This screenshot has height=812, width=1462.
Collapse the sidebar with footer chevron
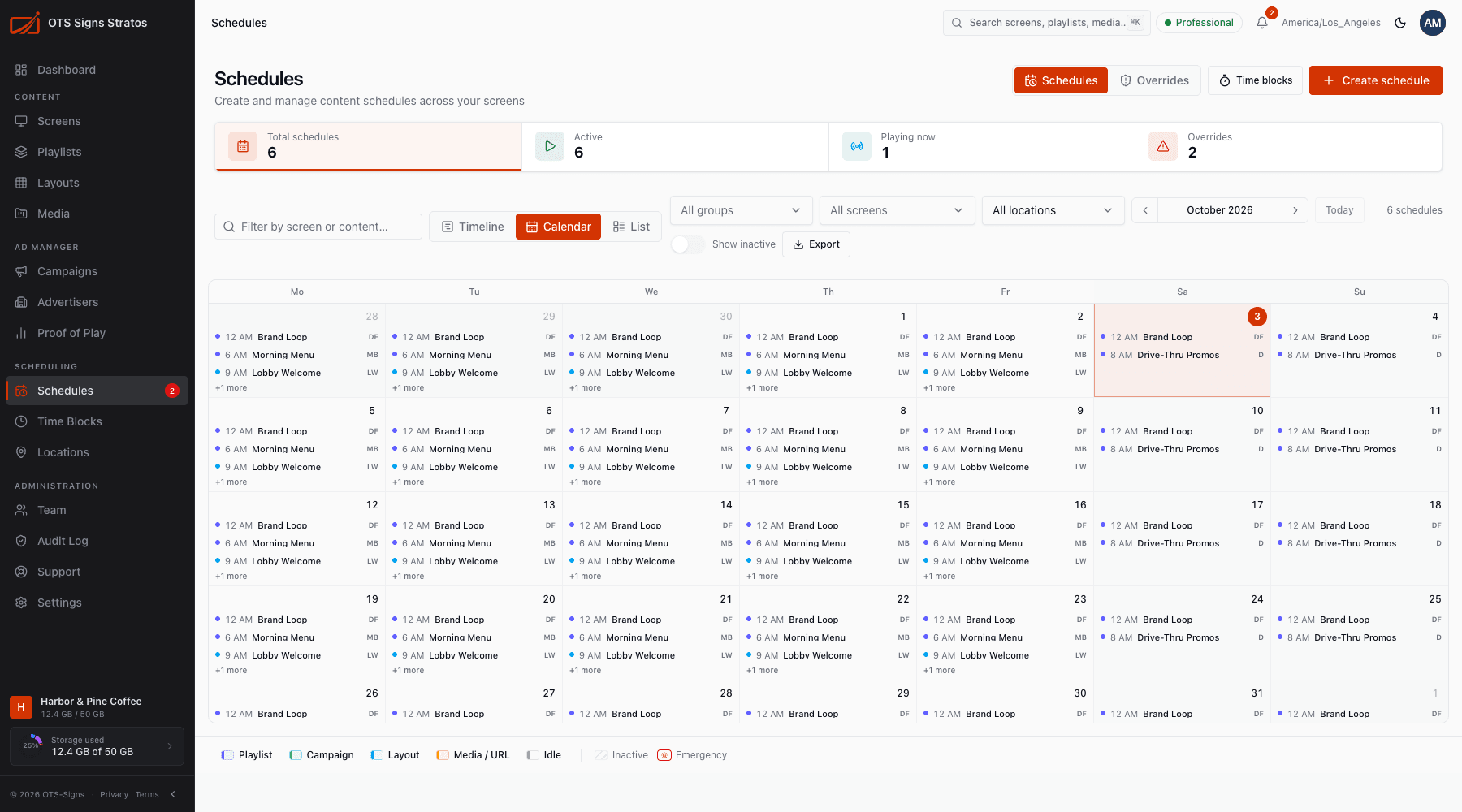click(173, 794)
